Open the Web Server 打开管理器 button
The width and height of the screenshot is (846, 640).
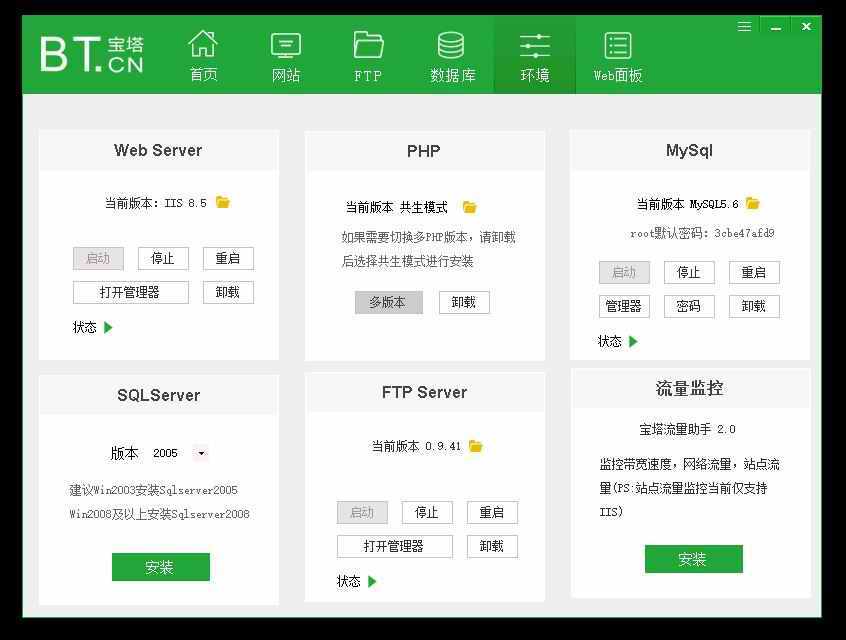click(x=131, y=292)
